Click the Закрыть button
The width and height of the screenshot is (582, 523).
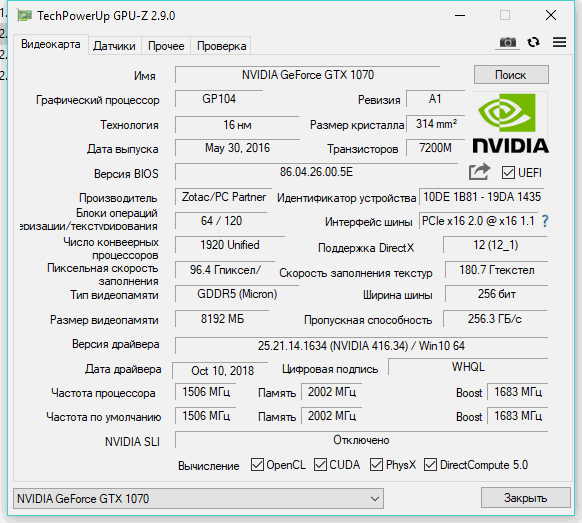click(x=526, y=498)
